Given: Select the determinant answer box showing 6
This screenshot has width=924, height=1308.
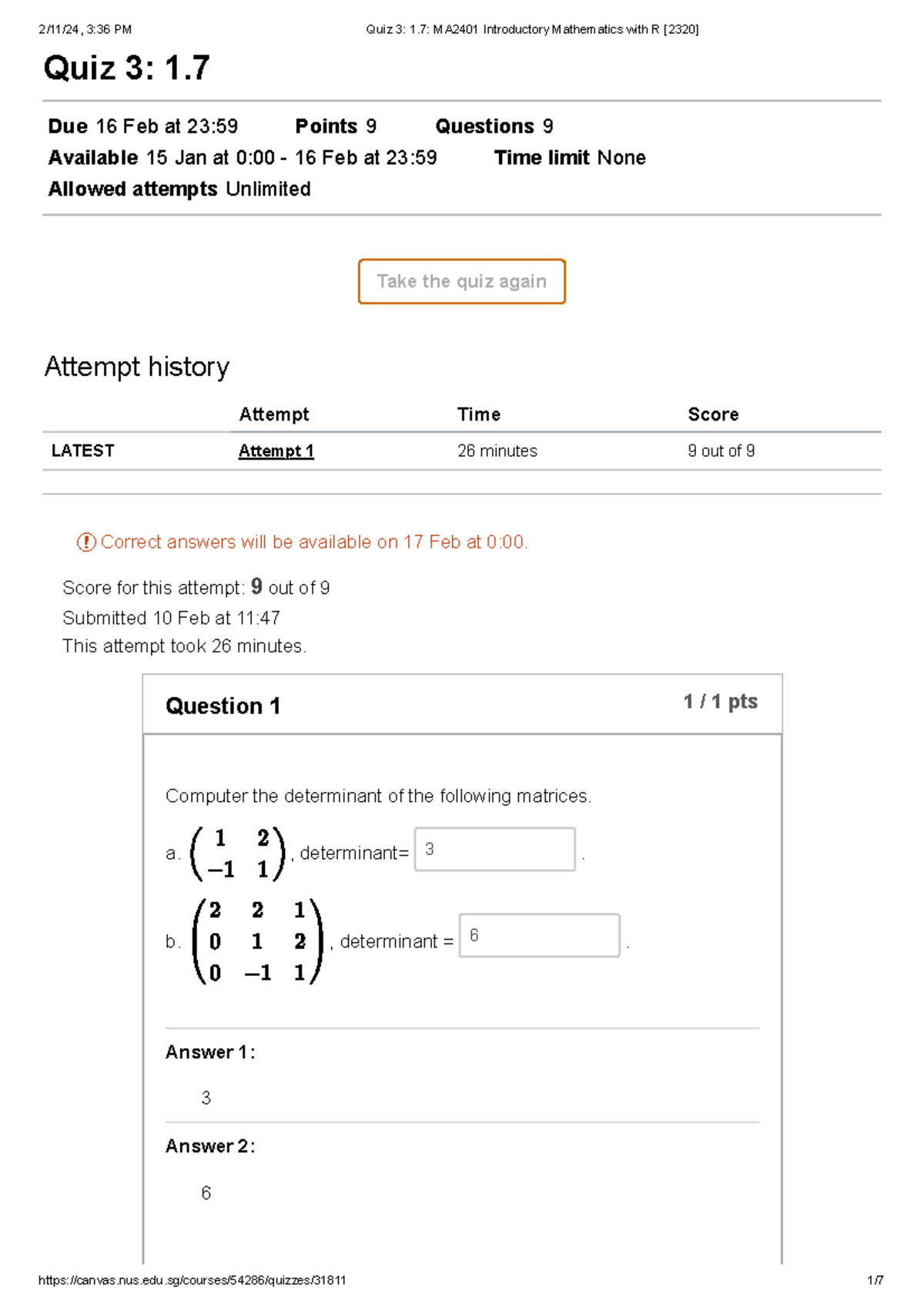Looking at the screenshot, I should 539,937.
